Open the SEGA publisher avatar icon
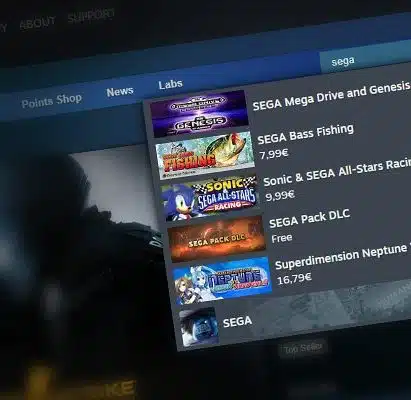 pyautogui.click(x=199, y=327)
